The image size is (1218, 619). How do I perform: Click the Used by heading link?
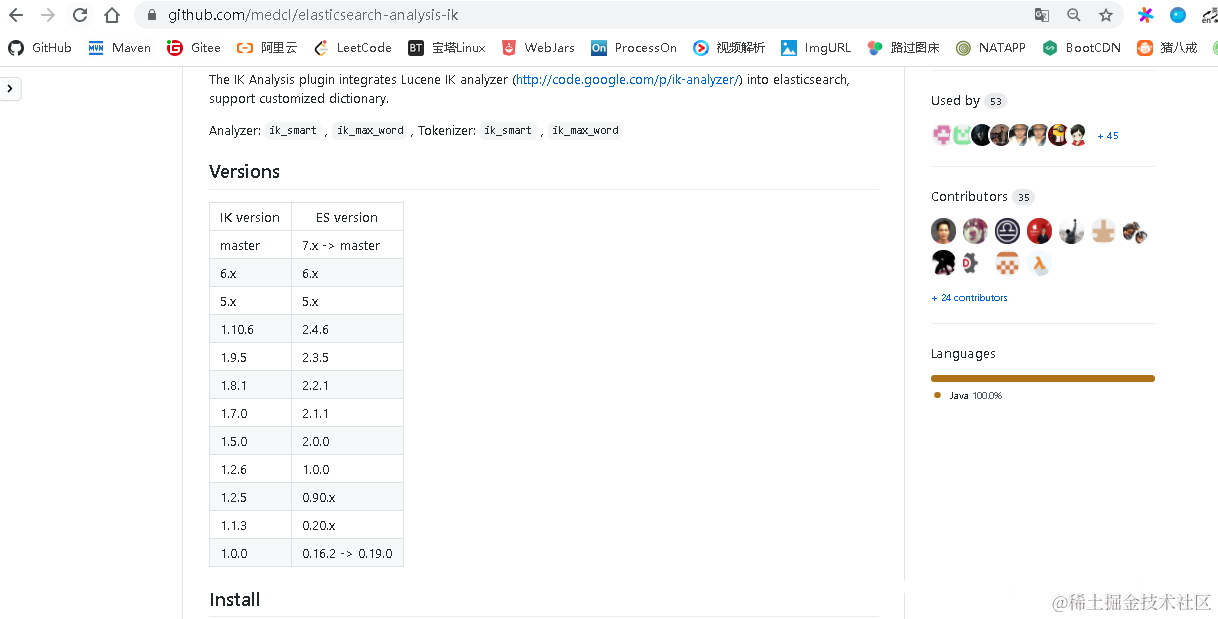click(x=955, y=101)
